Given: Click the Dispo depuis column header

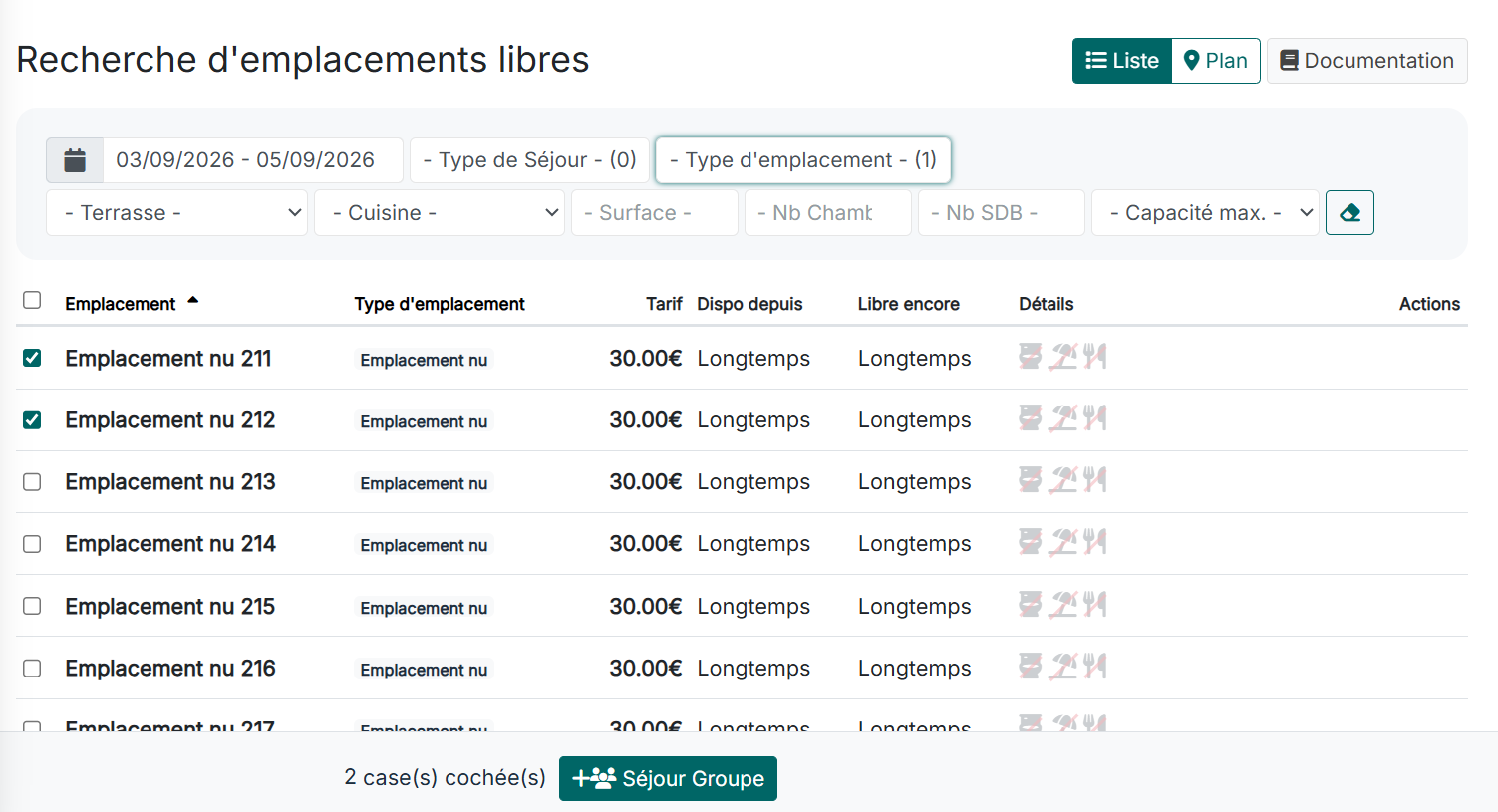Looking at the screenshot, I should click(749, 304).
